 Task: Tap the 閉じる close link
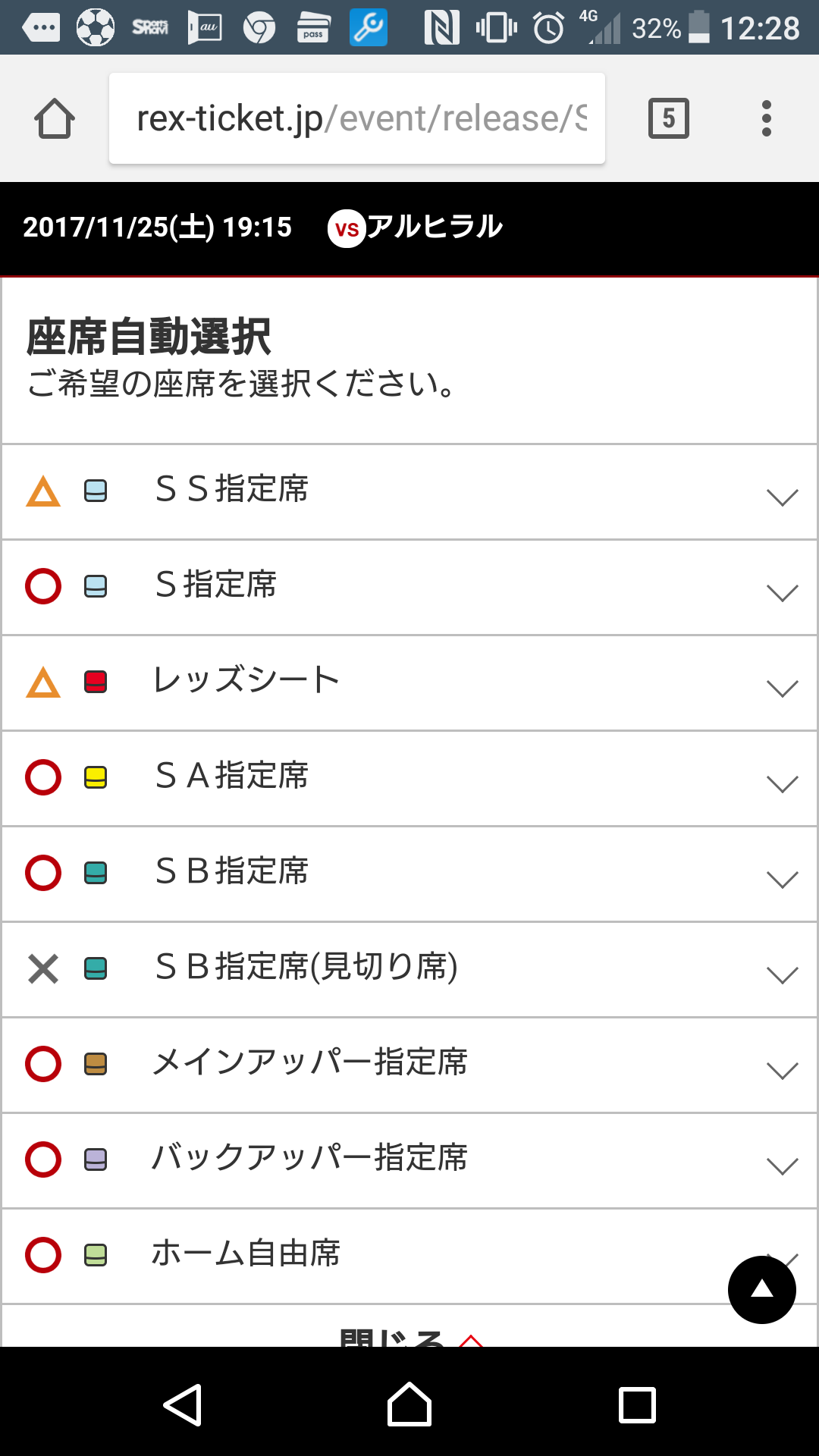409,1336
